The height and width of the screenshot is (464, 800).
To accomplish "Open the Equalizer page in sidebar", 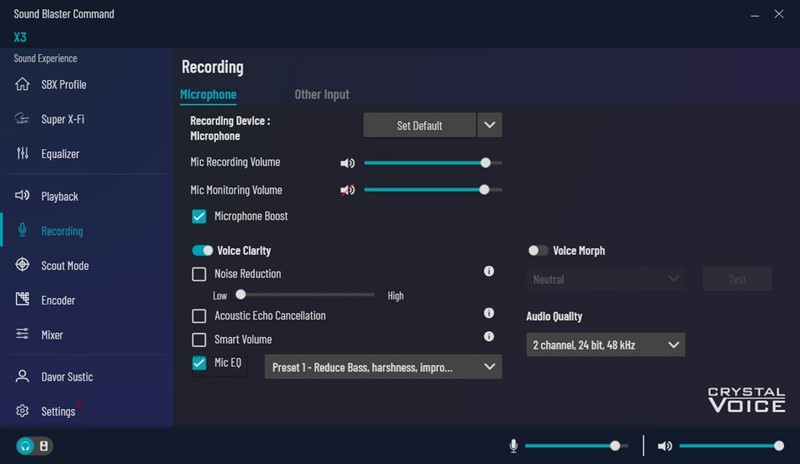I will click(60, 154).
